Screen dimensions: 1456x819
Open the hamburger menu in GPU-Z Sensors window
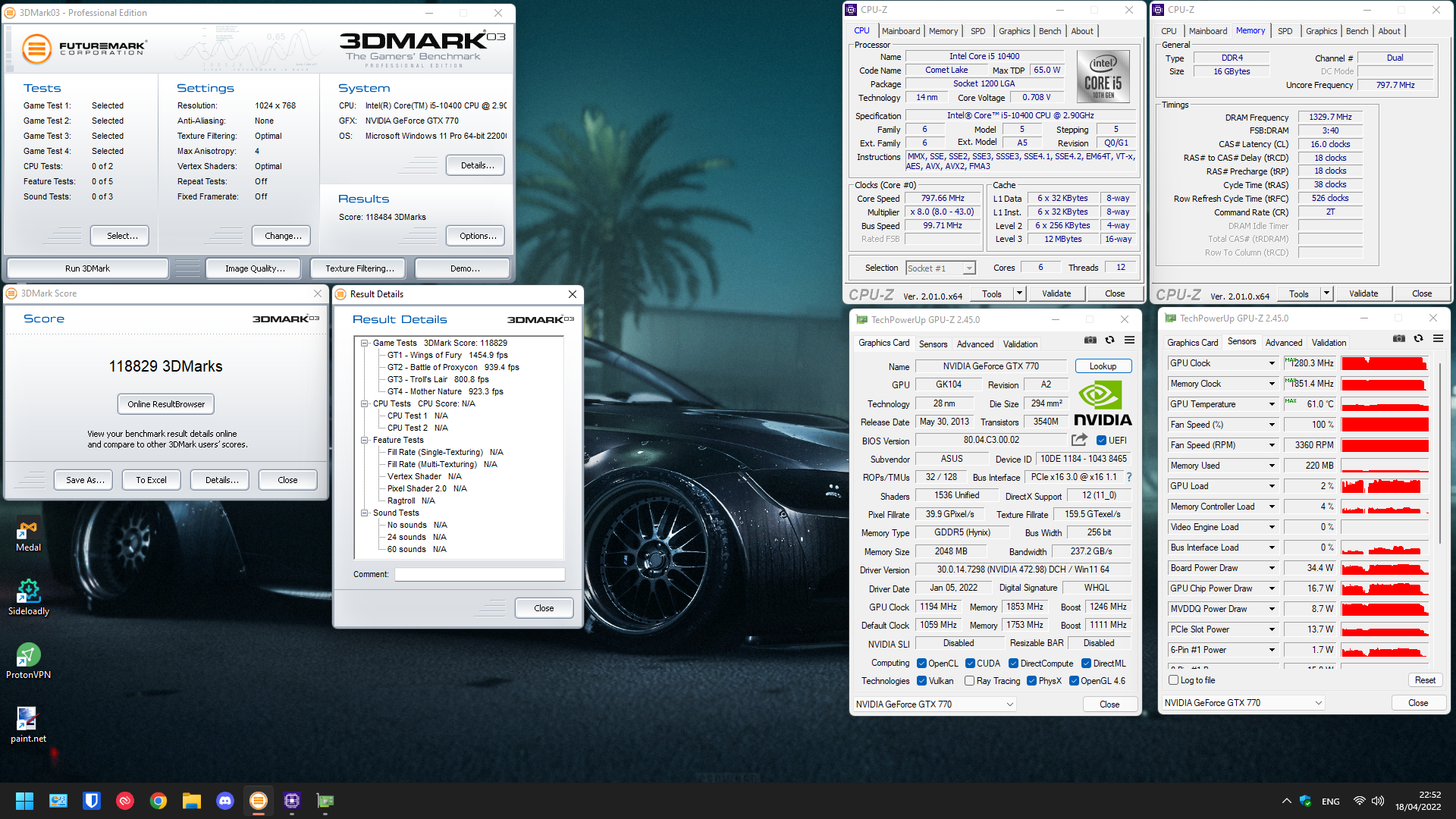click(x=1438, y=339)
